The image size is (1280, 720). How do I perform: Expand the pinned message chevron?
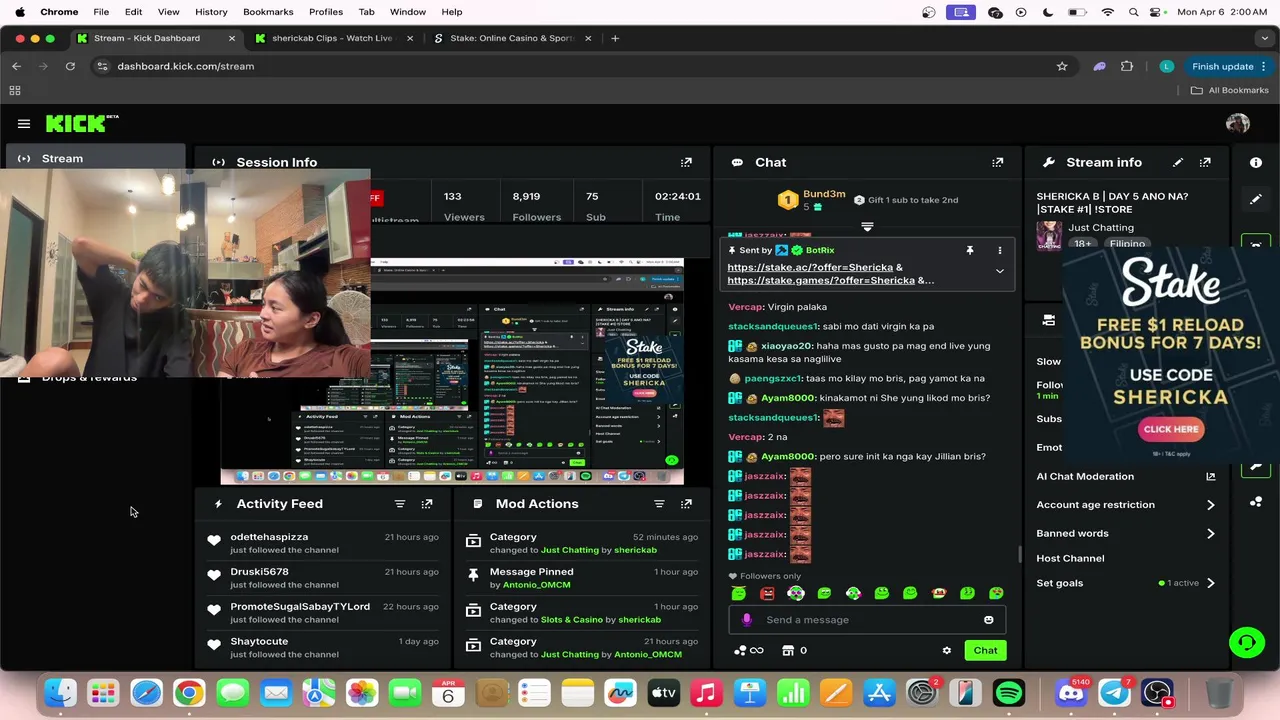click(999, 271)
